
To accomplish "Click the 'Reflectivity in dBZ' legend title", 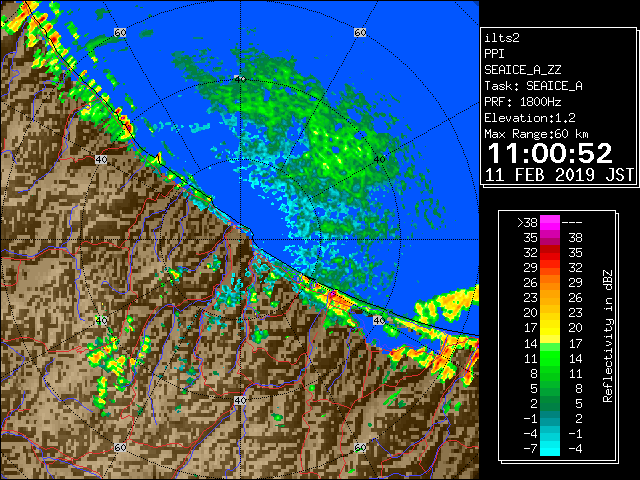I will pos(607,336).
